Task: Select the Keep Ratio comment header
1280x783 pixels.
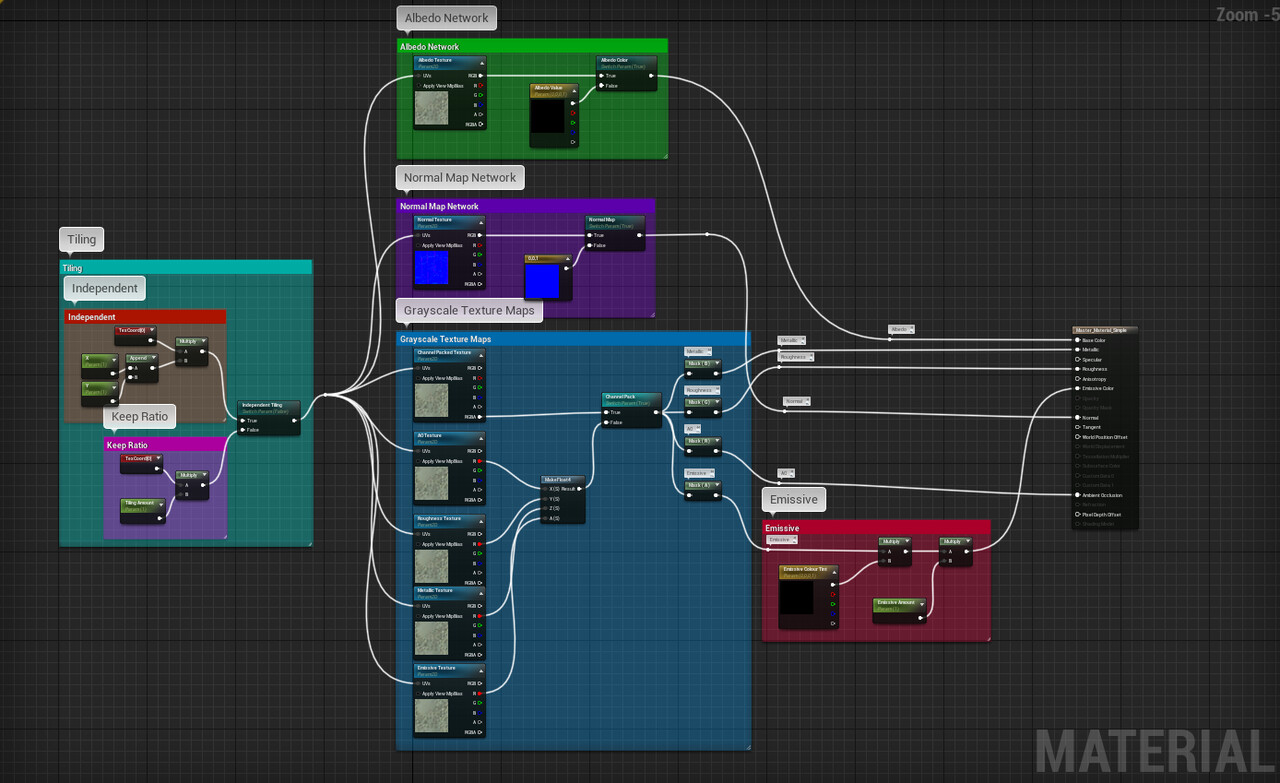Action: click(166, 445)
